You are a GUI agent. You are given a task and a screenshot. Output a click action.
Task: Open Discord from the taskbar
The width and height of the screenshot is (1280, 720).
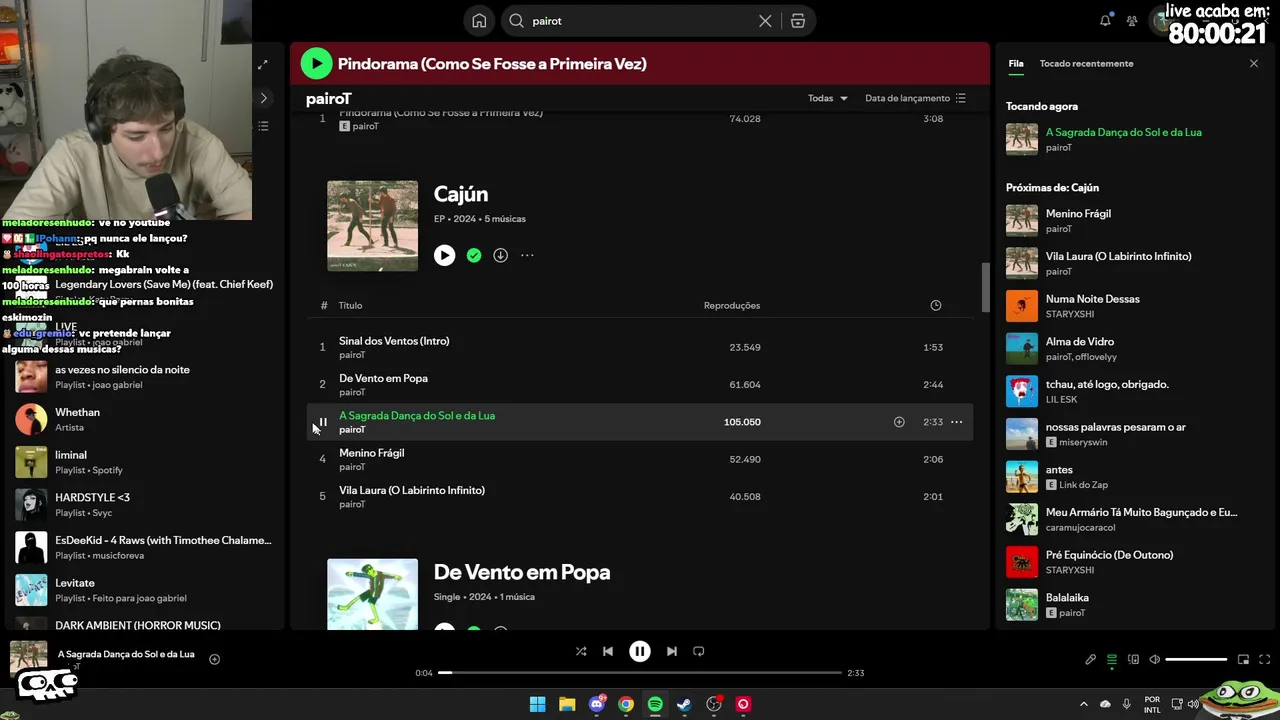point(597,704)
